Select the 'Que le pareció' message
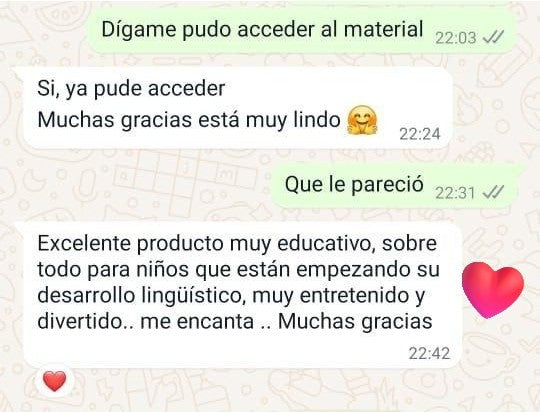This screenshot has width=540, height=412. coord(396,186)
